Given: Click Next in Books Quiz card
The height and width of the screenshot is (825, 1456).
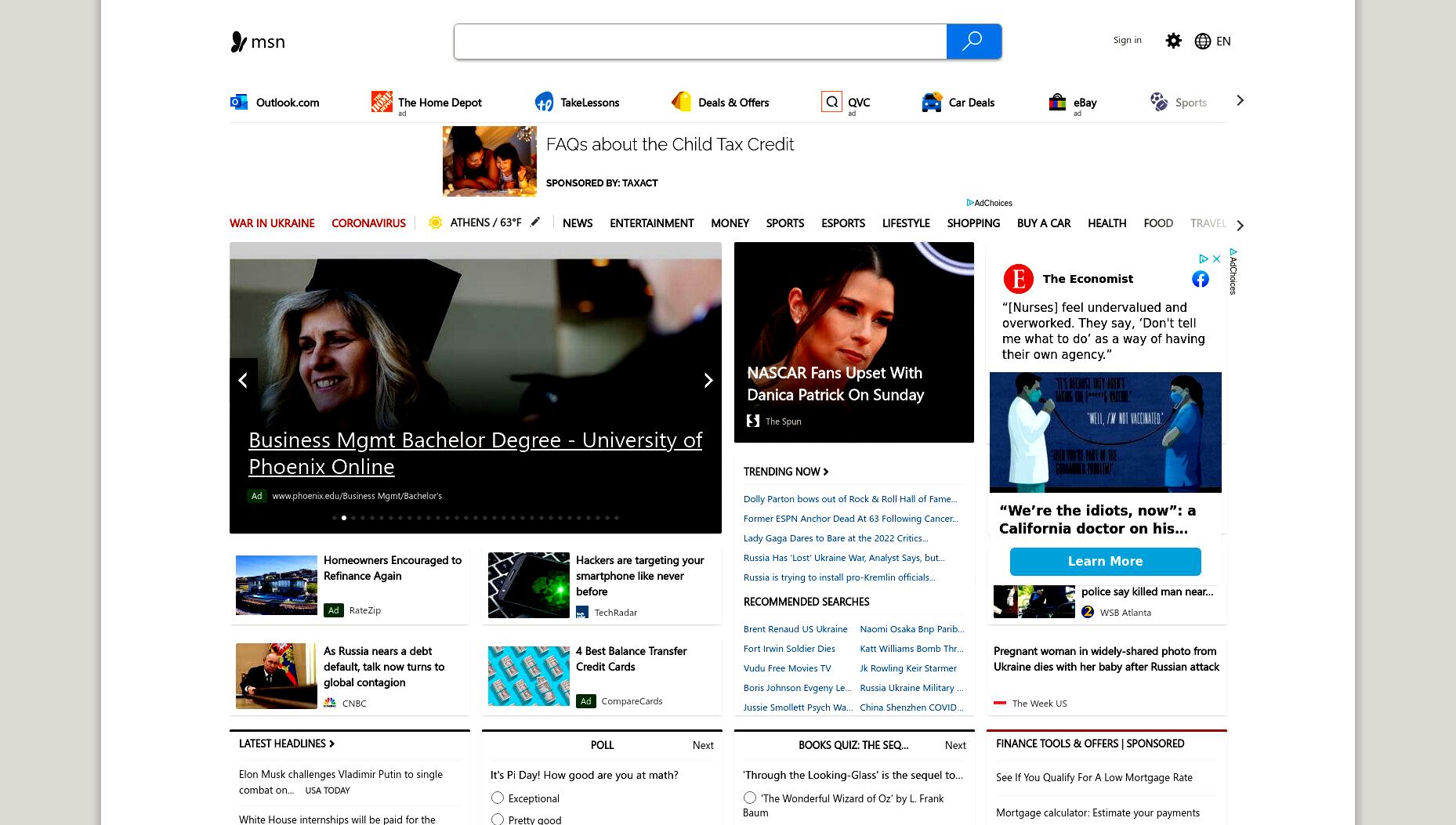Looking at the screenshot, I should click(955, 745).
